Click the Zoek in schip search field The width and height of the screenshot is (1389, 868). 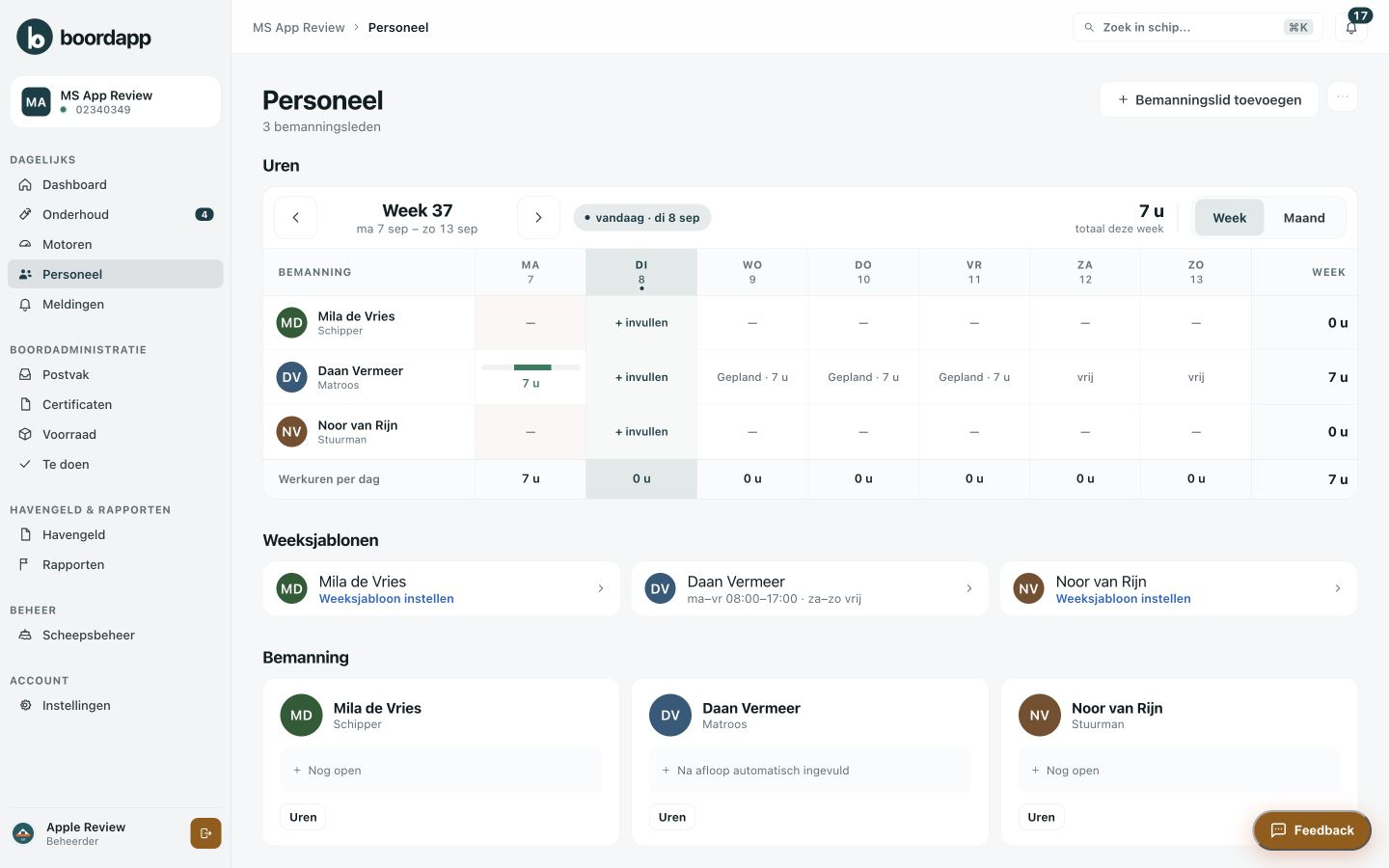pyautogui.click(x=1198, y=27)
